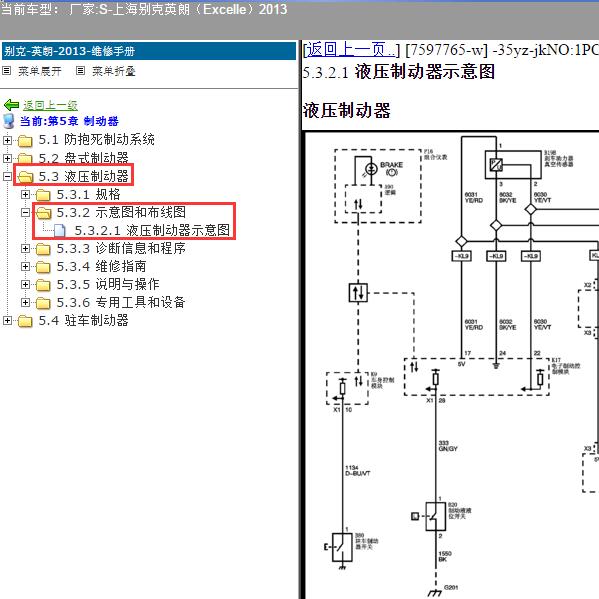Click the computer icon beside 当前:第5章

pos(8,121)
